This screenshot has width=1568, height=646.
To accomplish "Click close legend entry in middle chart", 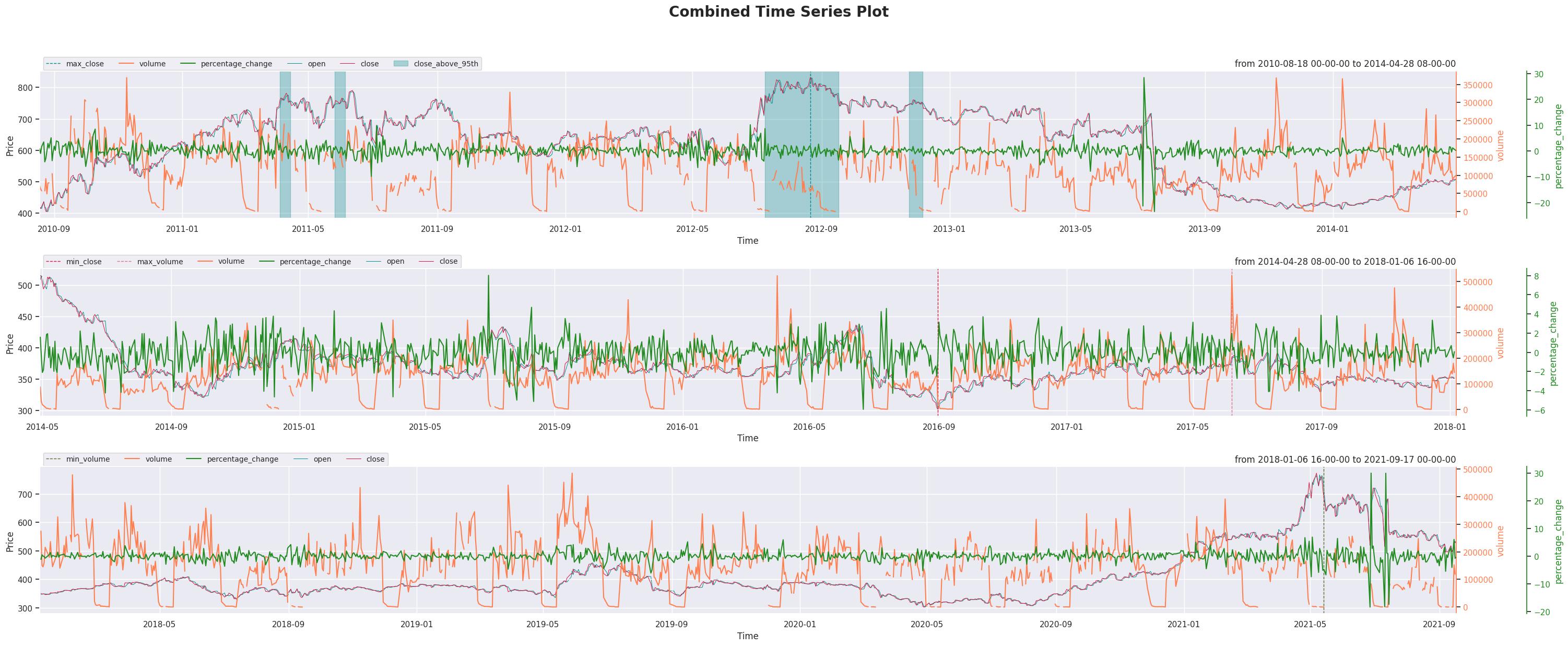I will pos(448,262).
